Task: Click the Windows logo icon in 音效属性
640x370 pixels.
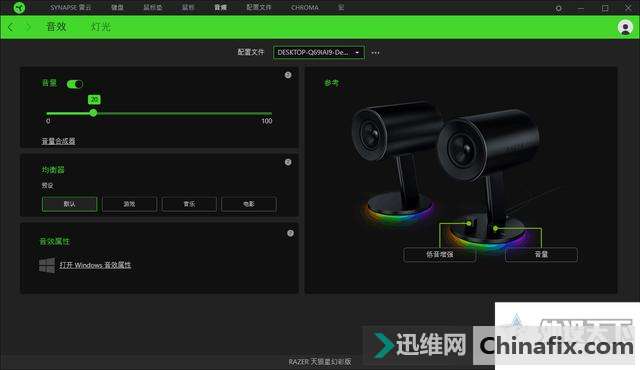Action: 47,265
